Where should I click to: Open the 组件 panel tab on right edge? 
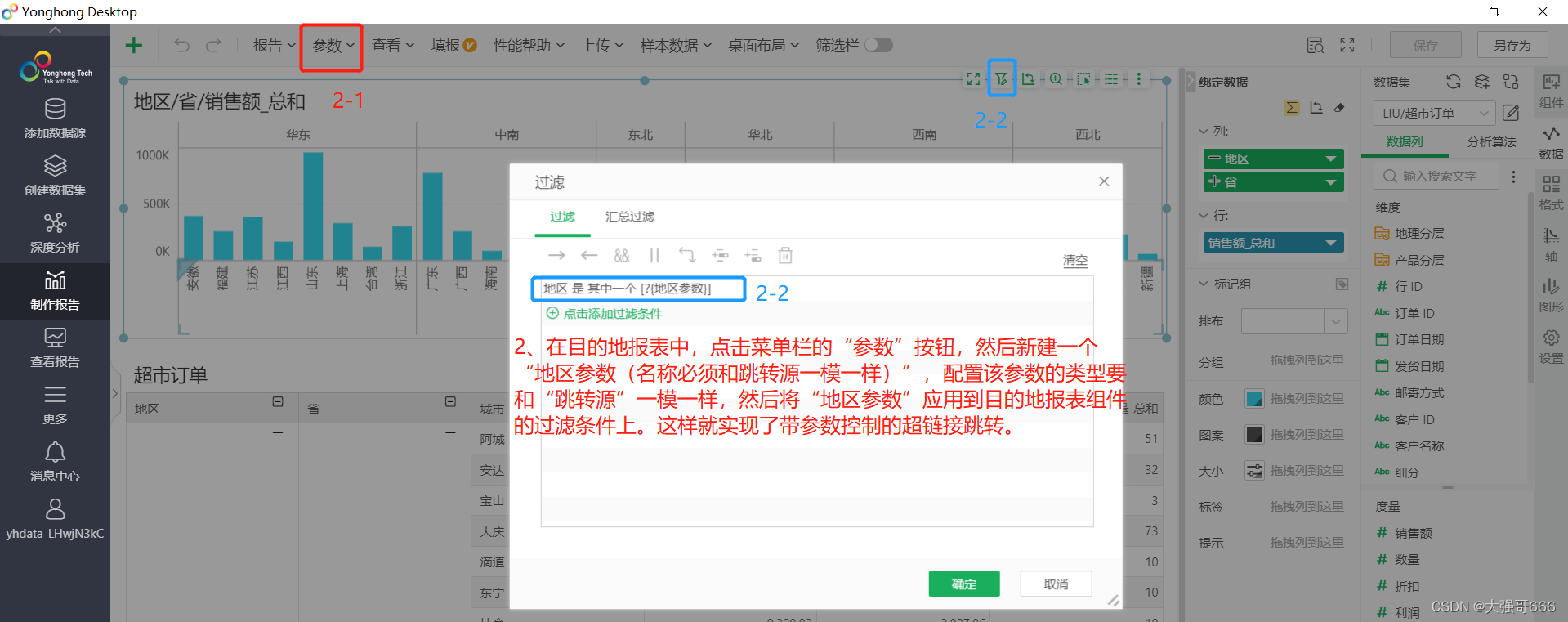1551,91
